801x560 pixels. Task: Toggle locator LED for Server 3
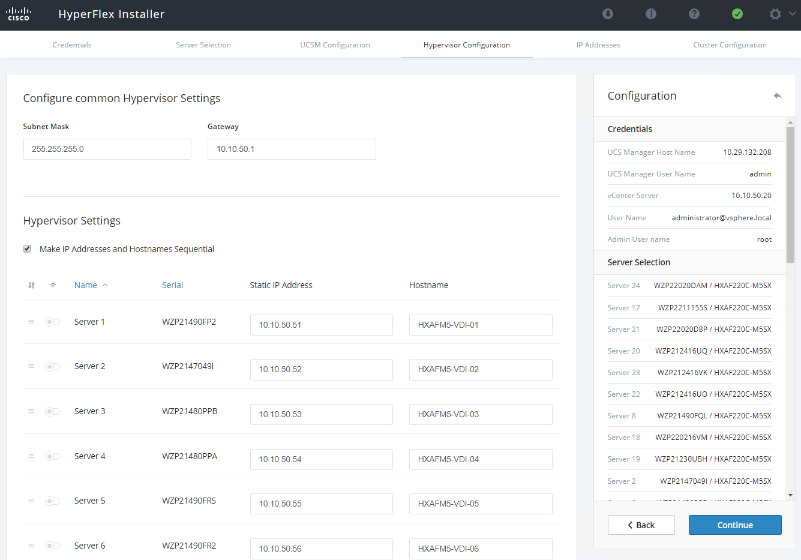click(52, 411)
